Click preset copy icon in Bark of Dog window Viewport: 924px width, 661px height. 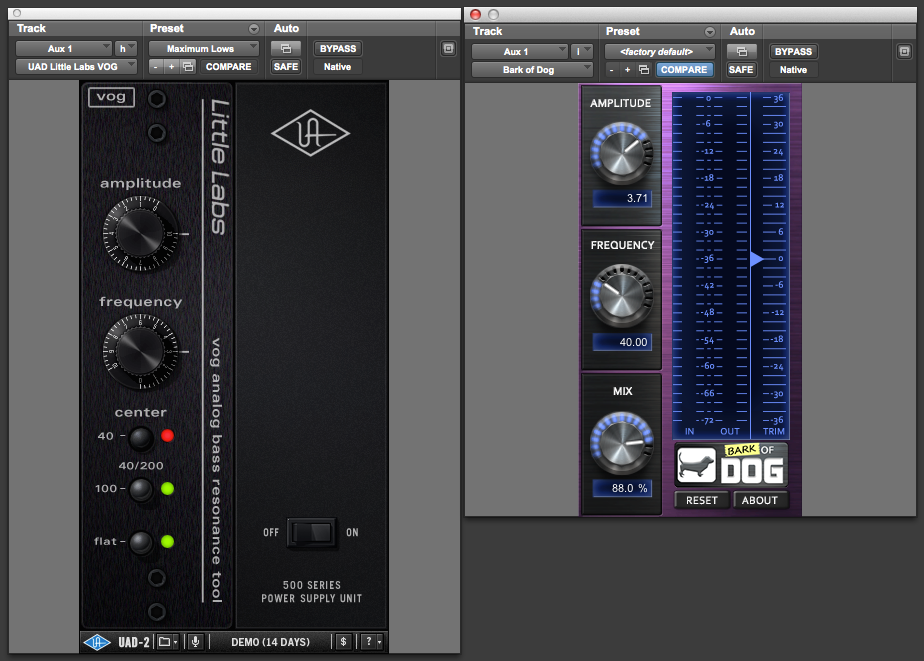click(644, 70)
